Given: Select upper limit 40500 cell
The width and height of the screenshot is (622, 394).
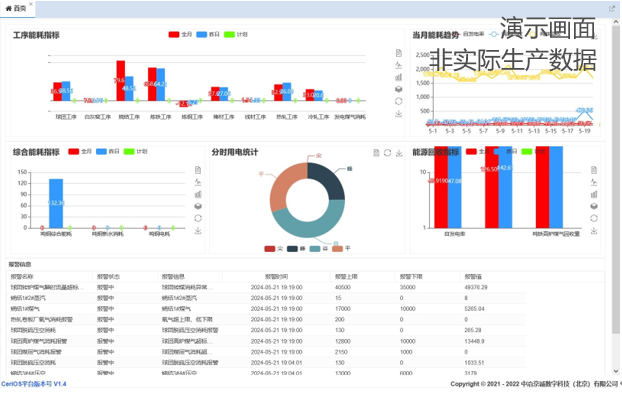Looking at the screenshot, I should point(343,287).
